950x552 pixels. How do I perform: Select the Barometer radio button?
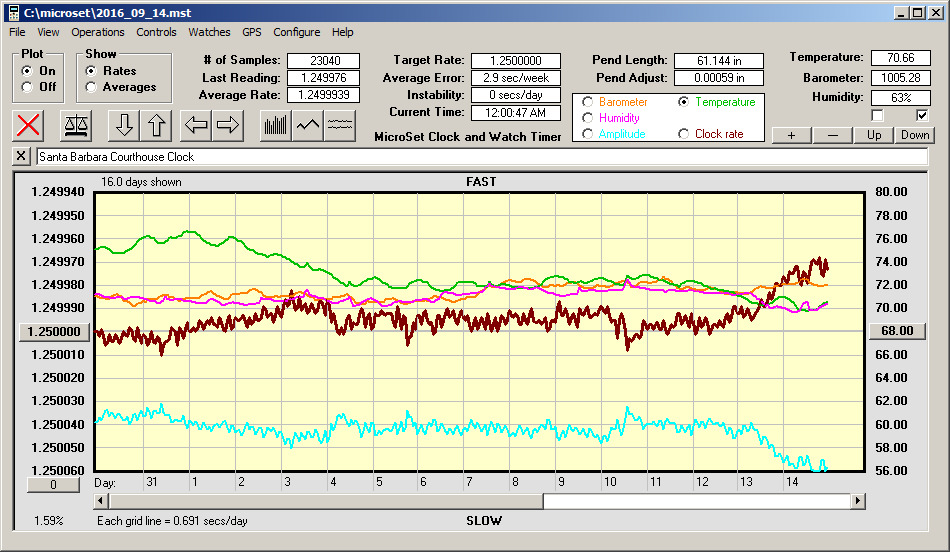click(x=587, y=102)
